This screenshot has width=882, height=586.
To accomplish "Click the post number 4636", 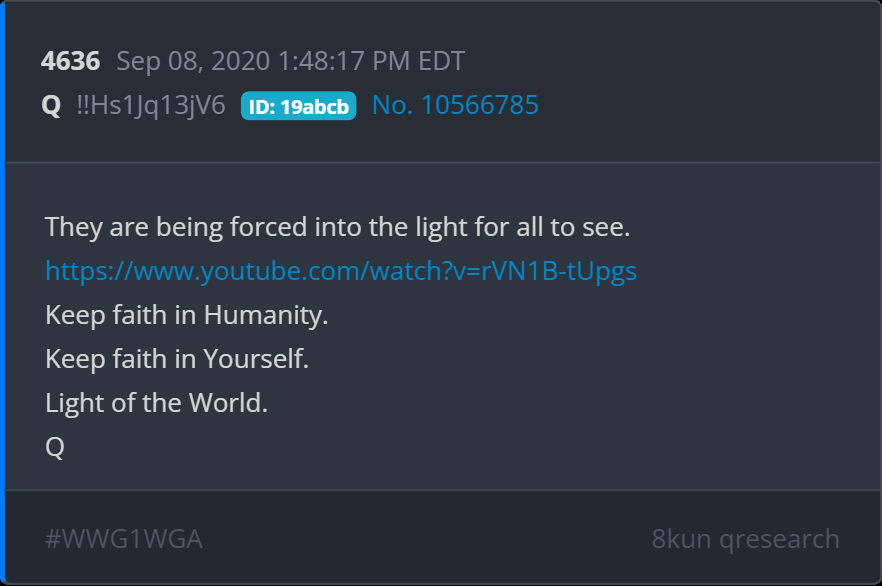I will pyautogui.click(x=70, y=61).
